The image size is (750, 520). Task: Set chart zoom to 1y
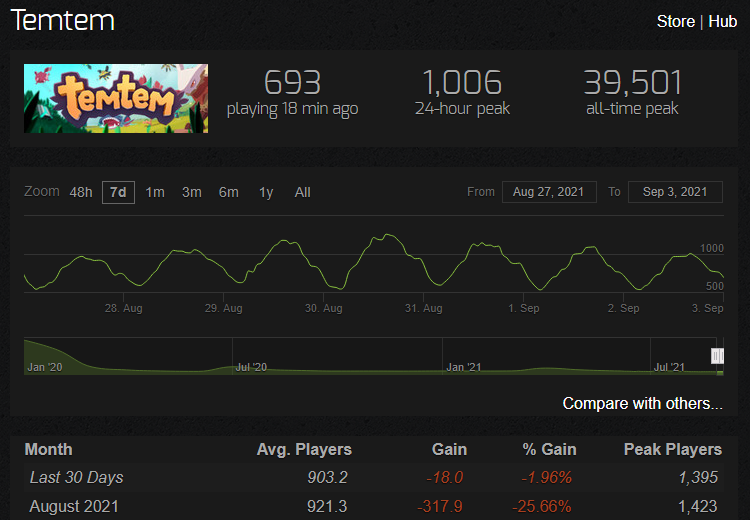pos(266,192)
